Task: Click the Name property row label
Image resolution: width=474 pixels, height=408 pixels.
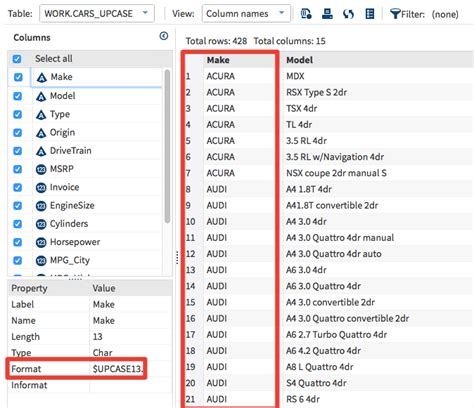Action: coord(23,321)
